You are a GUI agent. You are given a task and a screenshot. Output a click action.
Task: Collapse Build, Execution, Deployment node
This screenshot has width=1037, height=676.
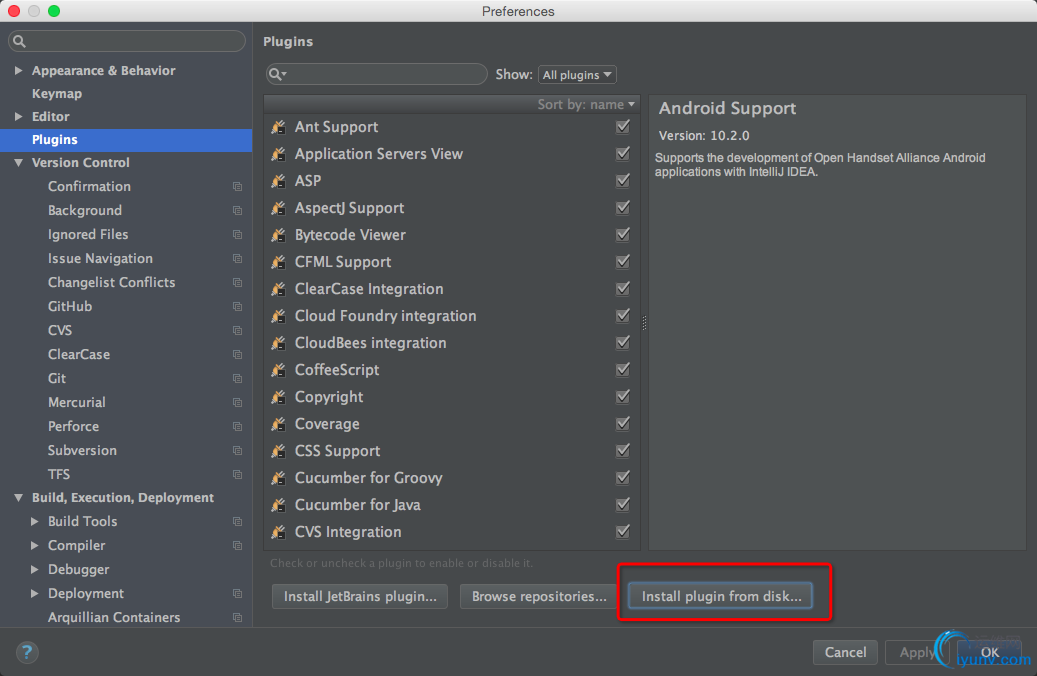click(19, 497)
